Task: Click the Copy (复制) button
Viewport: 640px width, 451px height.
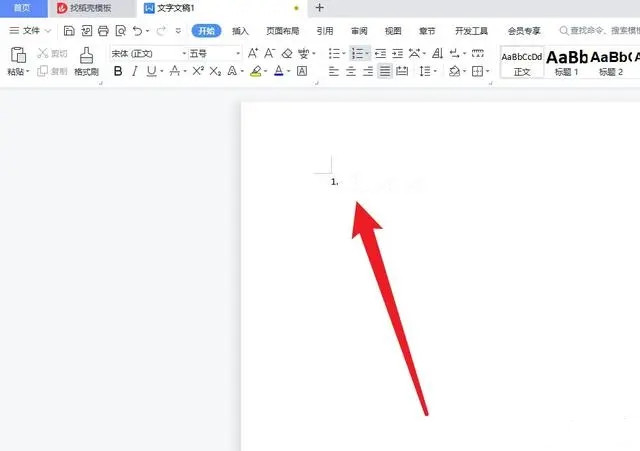Action: click(53, 71)
